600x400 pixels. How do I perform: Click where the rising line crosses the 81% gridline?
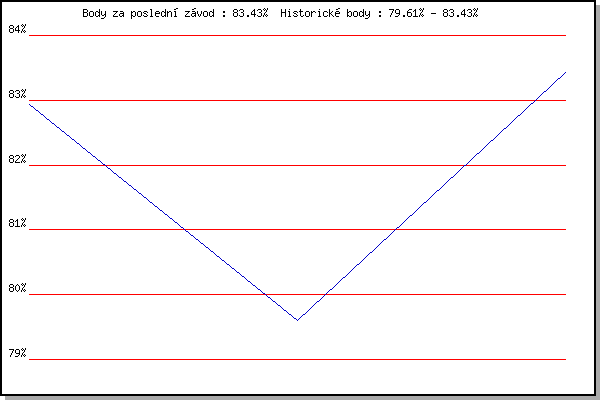[398, 229]
